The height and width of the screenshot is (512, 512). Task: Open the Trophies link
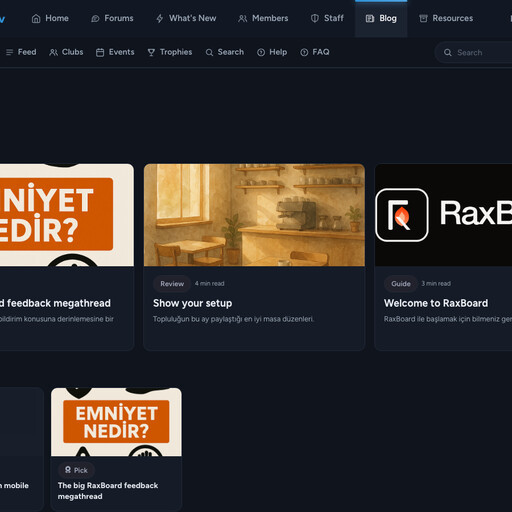pyautogui.click(x=170, y=52)
